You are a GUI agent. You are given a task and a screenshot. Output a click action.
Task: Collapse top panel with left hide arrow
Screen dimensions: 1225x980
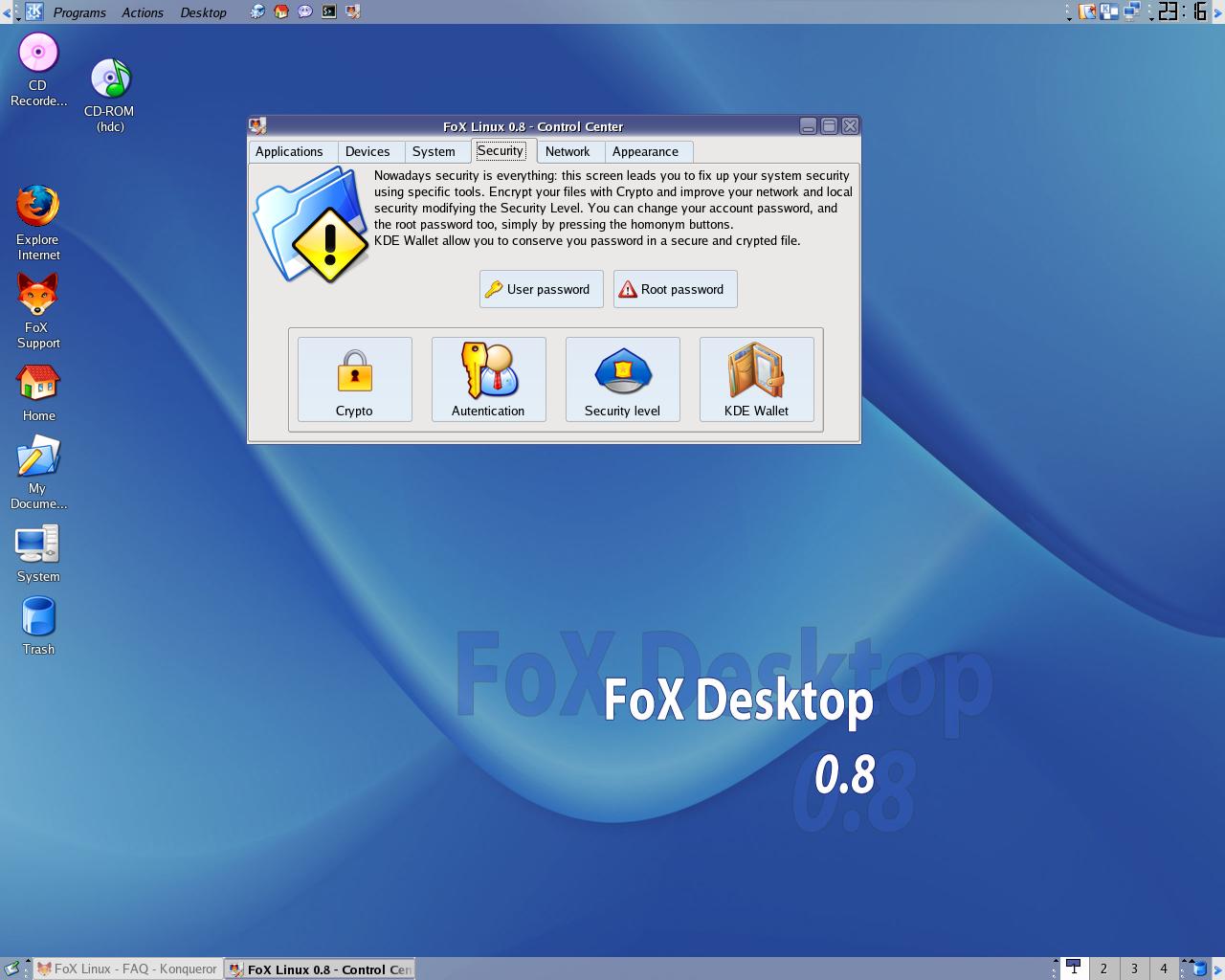(x=6, y=11)
